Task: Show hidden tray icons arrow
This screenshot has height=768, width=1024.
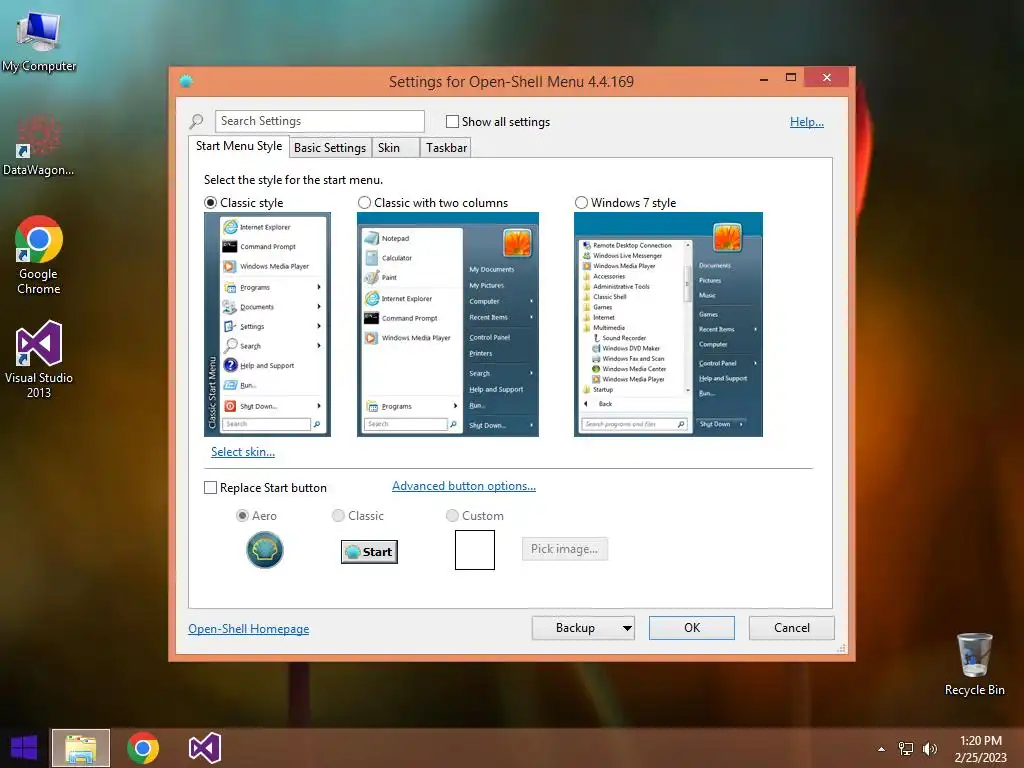Action: [881, 749]
